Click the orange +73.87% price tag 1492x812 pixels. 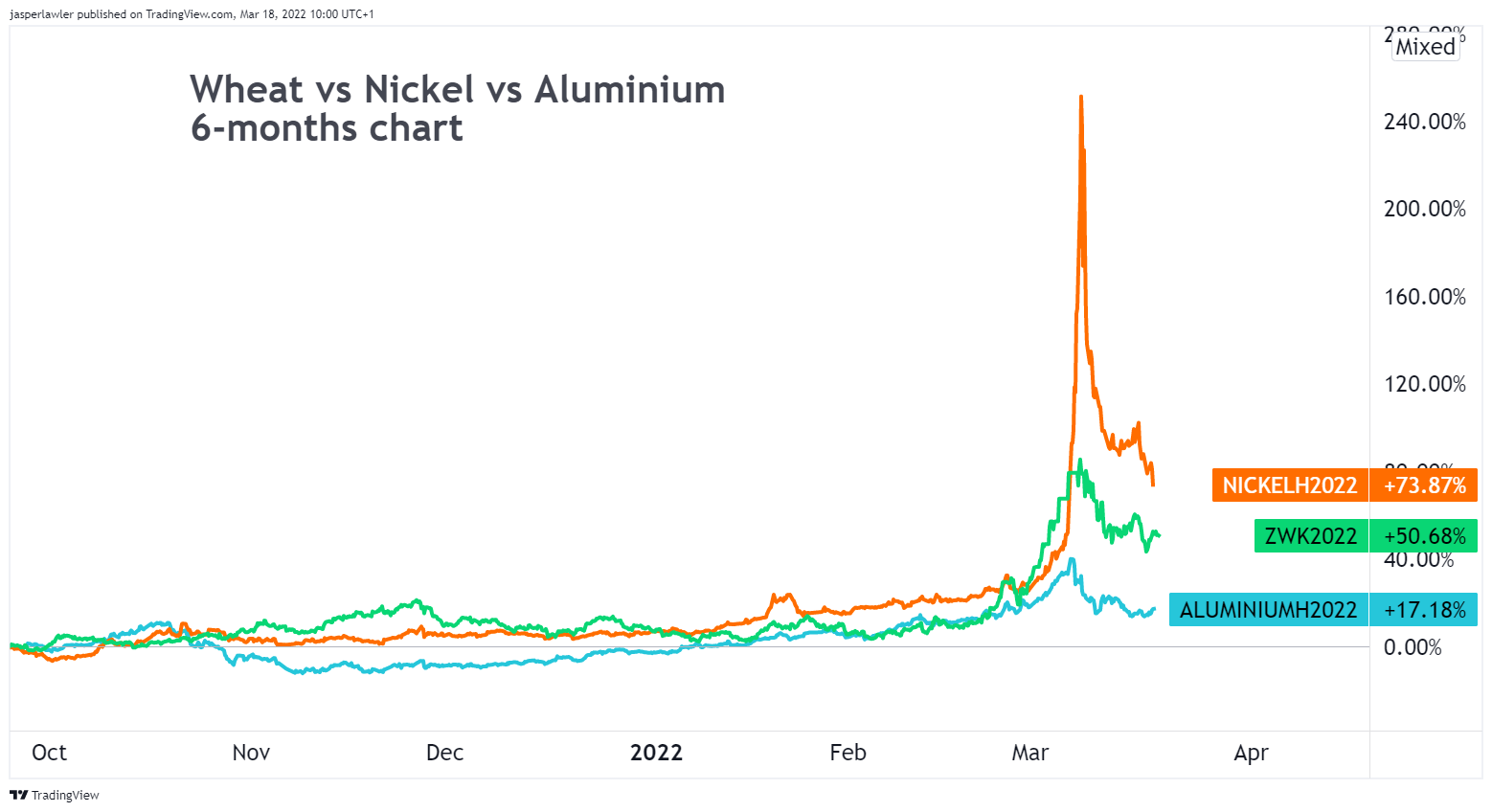click(1424, 485)
